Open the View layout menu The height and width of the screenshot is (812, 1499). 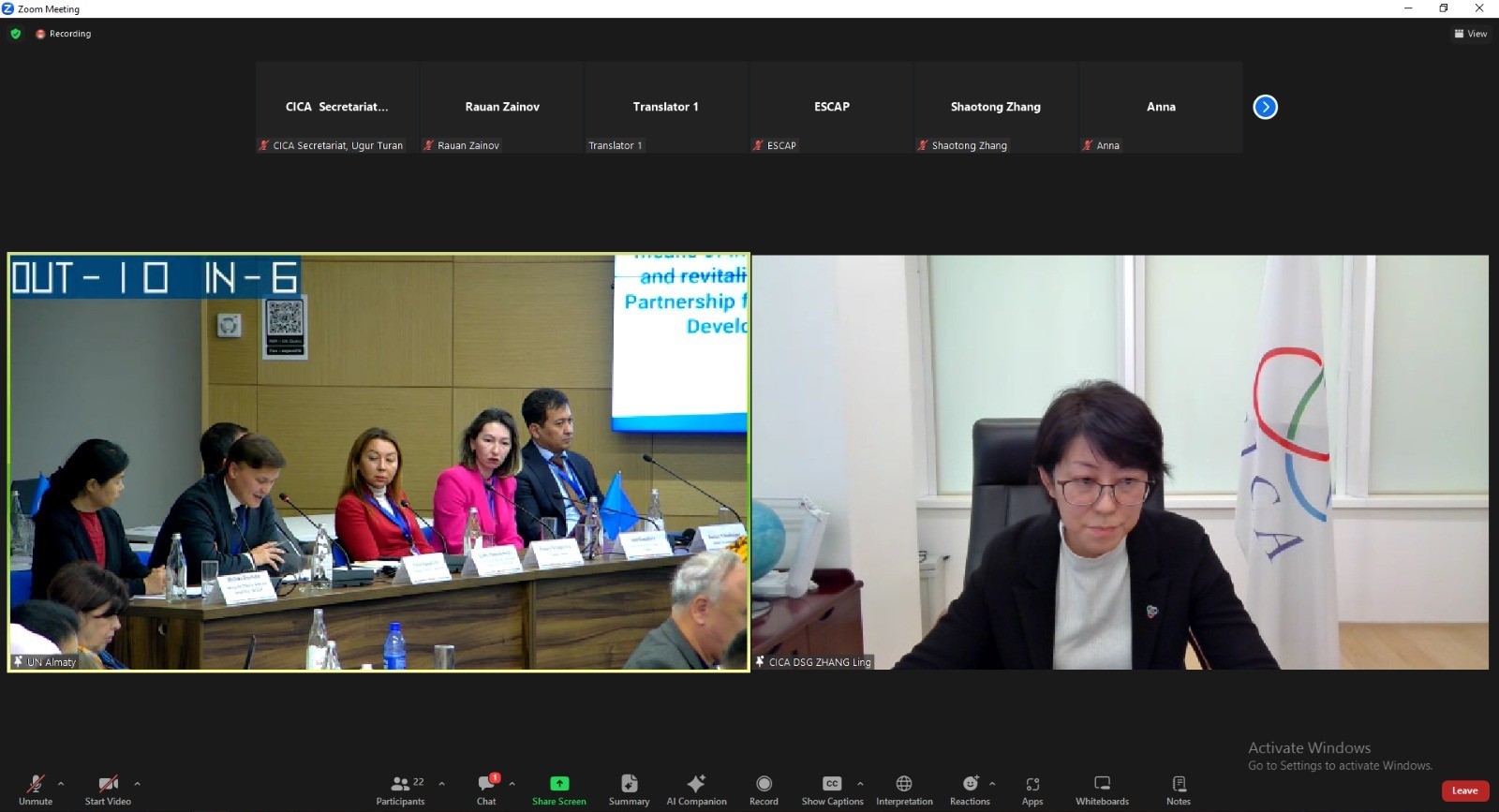pyautogui.click(x=1470, y=34)
